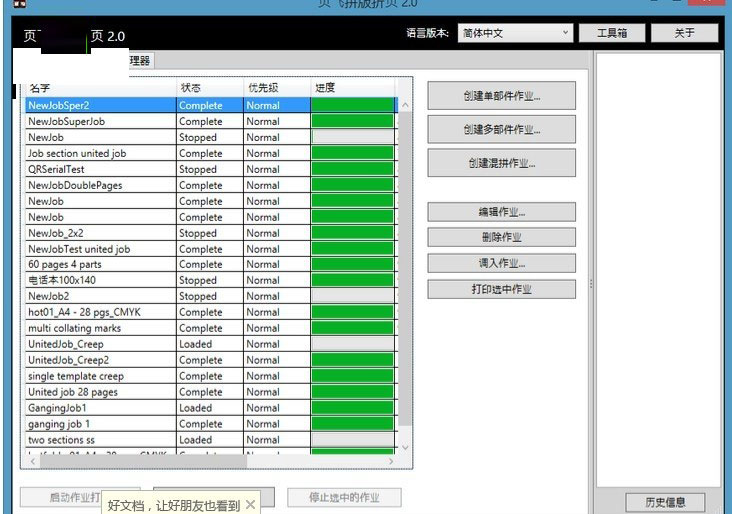Close the 好文档 tooltip popup
732x514 pixels.
250,505
